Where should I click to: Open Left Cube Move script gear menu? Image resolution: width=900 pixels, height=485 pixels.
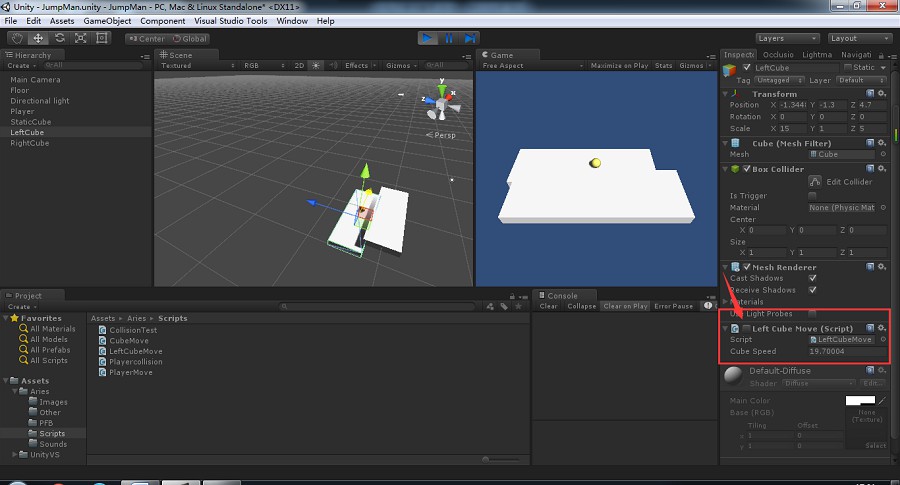(882, 328)
